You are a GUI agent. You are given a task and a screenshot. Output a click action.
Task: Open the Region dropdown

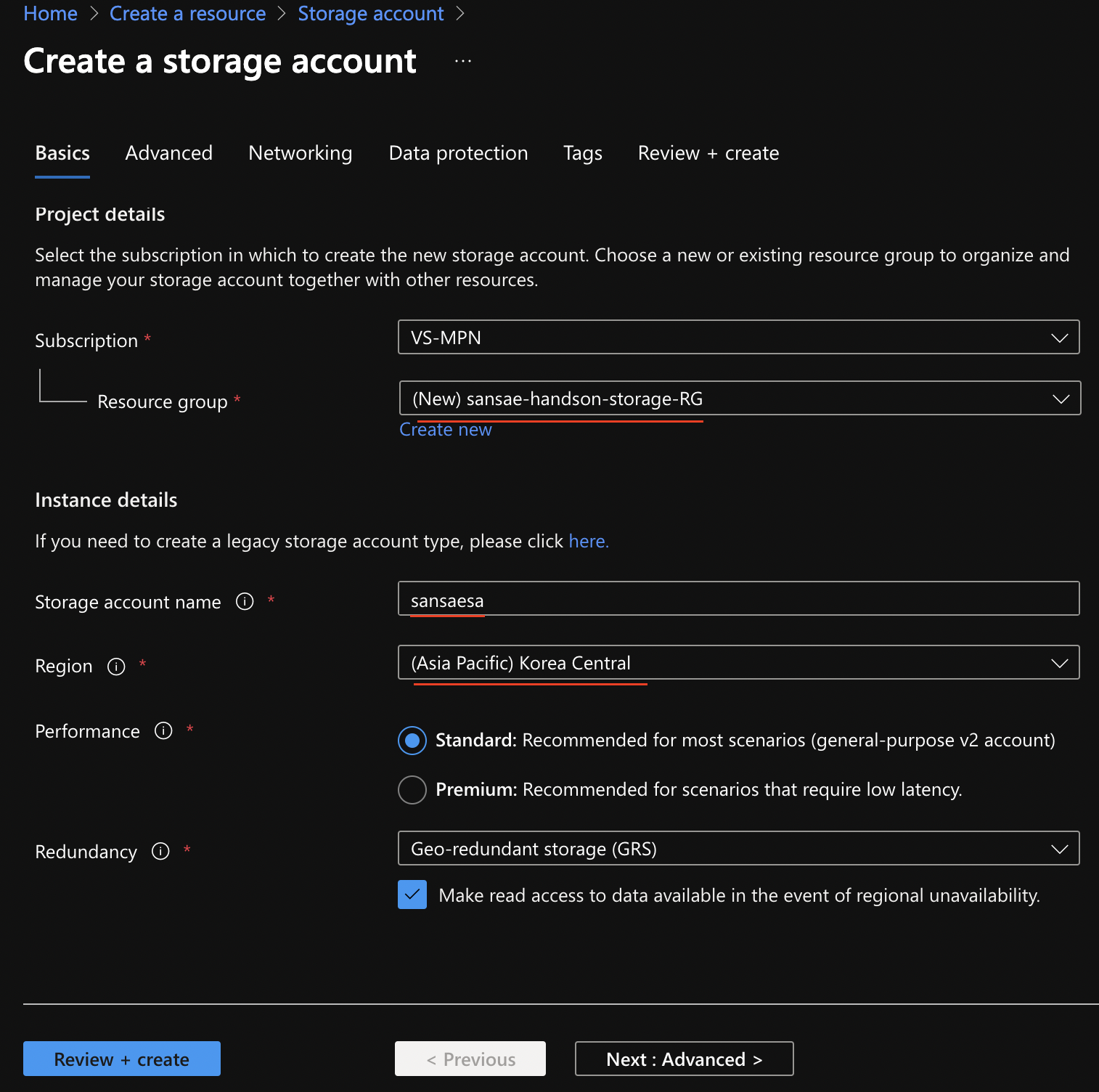[738, 663]
